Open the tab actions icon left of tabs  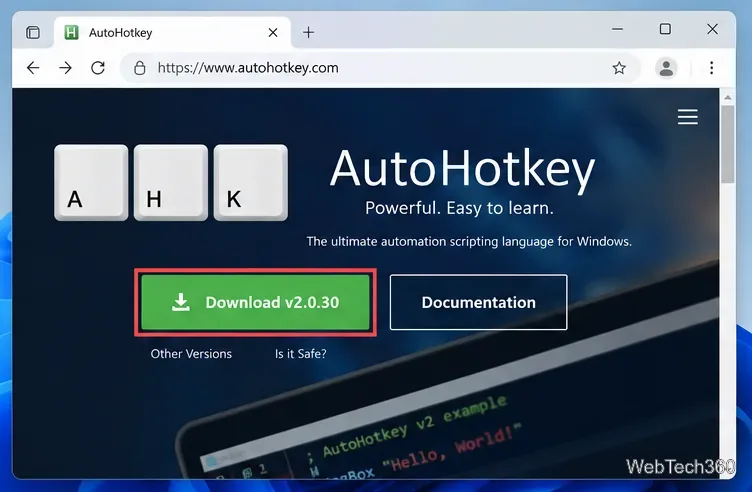33,33
